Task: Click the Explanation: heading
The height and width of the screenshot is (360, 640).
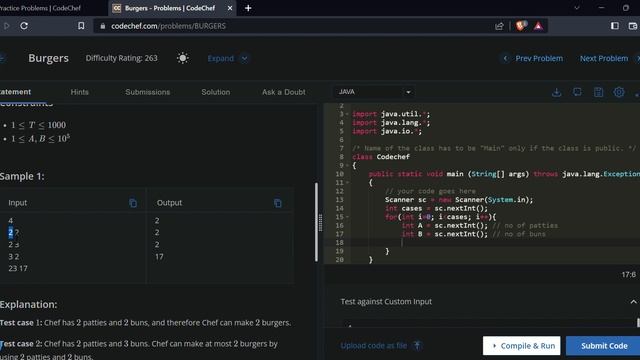Action: [29, 304]
